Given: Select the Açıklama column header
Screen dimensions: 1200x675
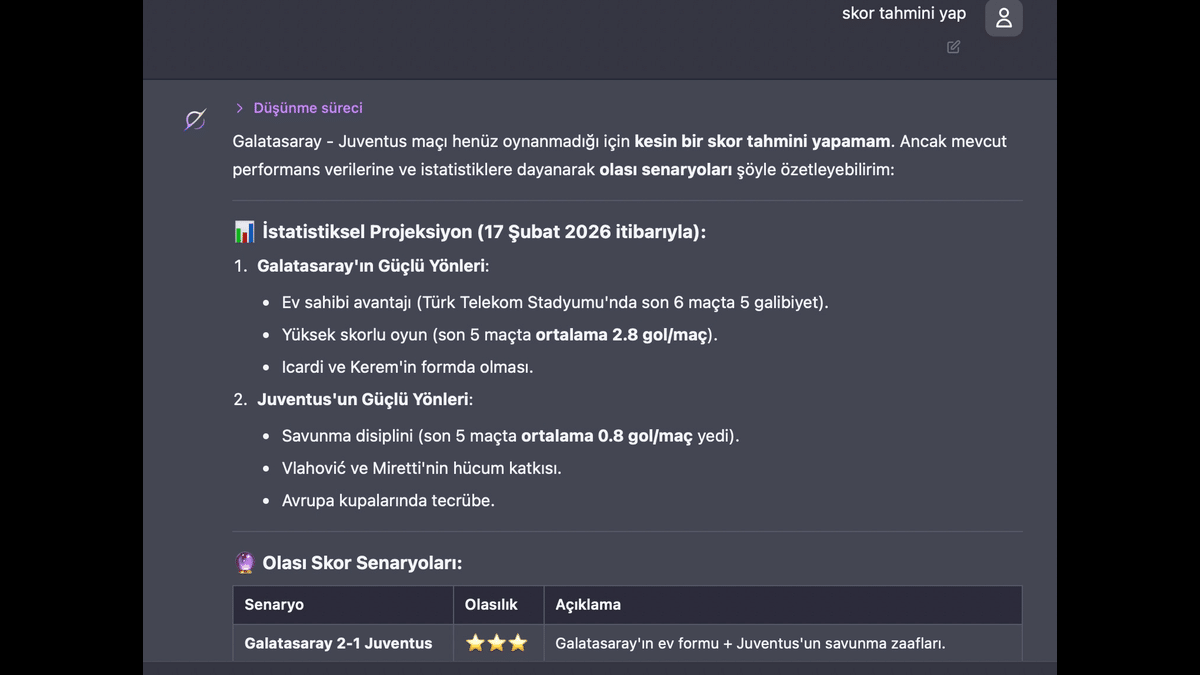Looking at the screenshot, I should 588,605.
